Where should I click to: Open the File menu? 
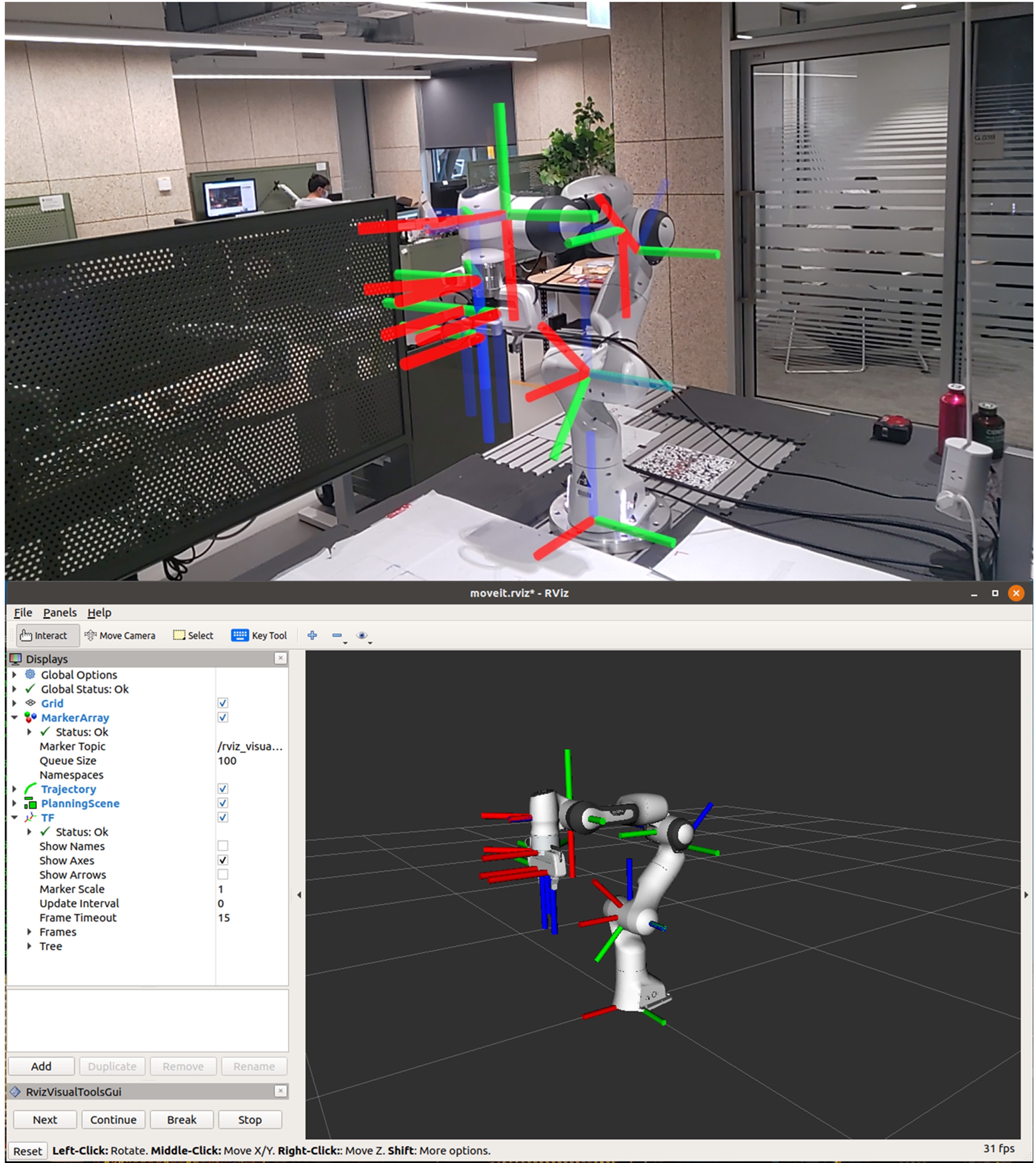23,612
